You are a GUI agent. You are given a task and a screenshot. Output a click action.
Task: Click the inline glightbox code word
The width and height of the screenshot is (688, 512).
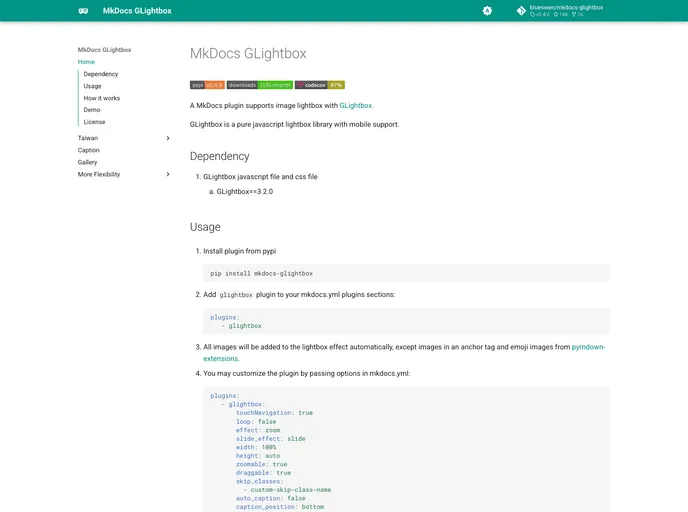pyautogui.click(x=236, y=295)
